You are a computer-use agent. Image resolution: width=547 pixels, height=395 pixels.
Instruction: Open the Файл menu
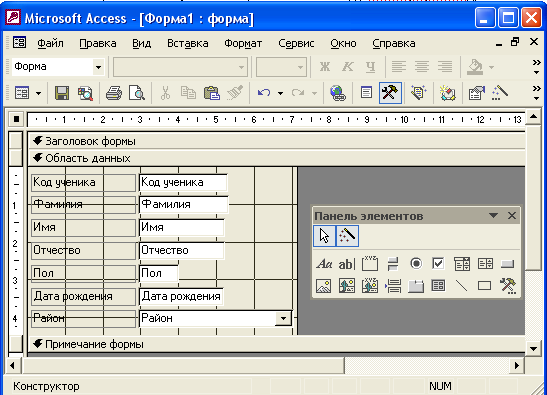click(x=51, y=43)
